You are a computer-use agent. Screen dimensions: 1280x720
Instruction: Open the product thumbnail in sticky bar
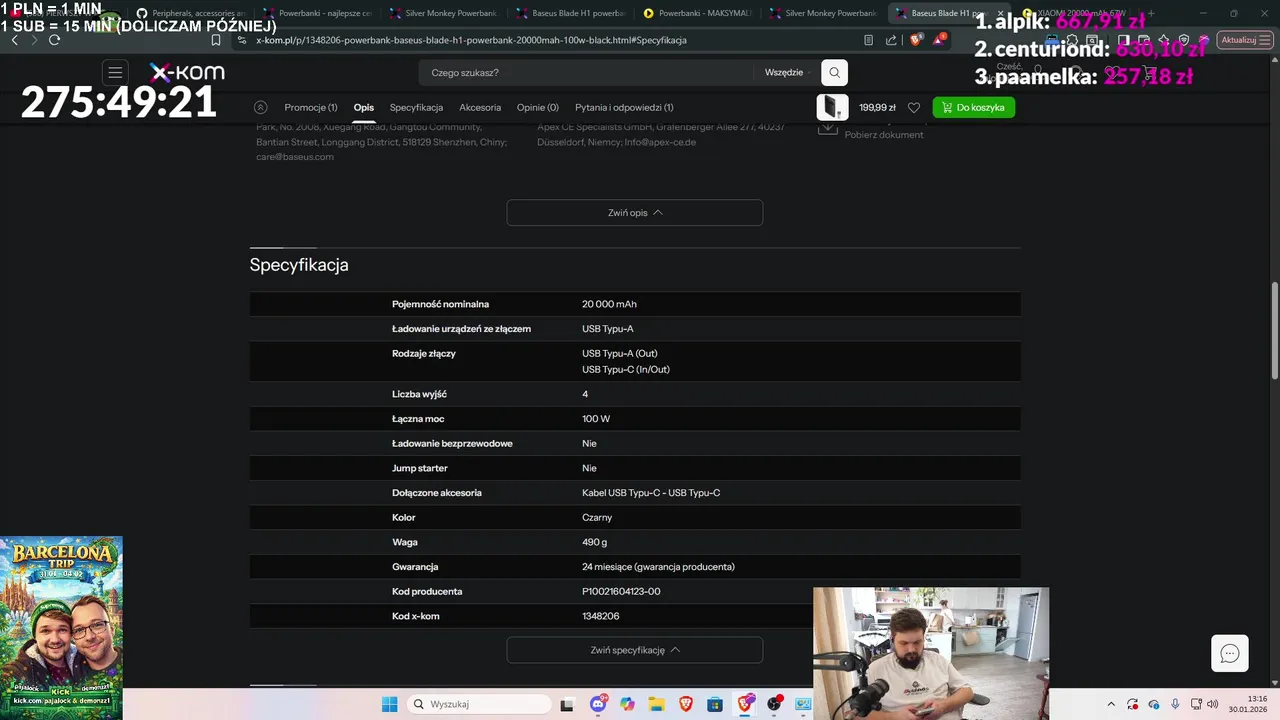coord(832,107)
